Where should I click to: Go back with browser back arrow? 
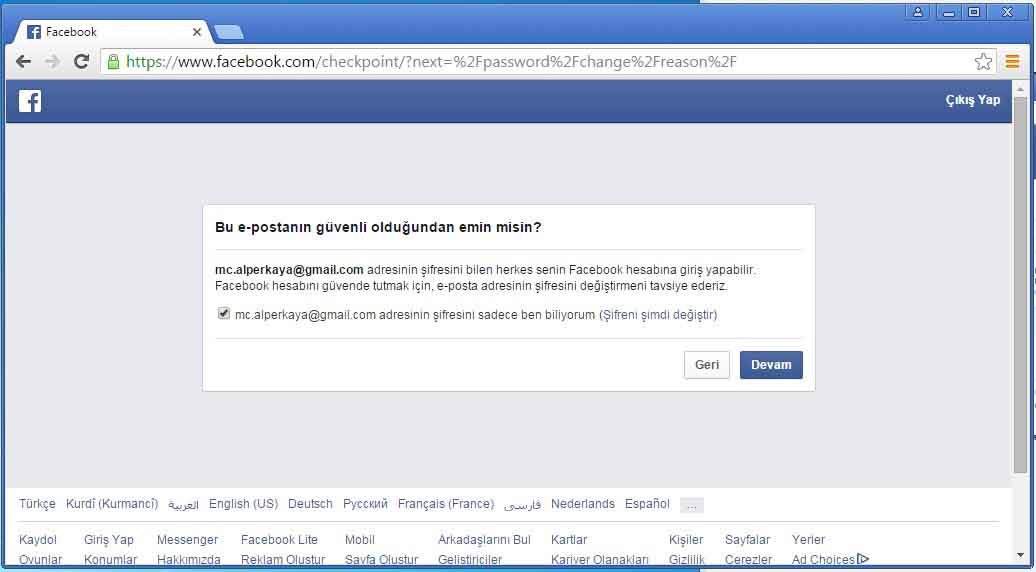point(23,62)
